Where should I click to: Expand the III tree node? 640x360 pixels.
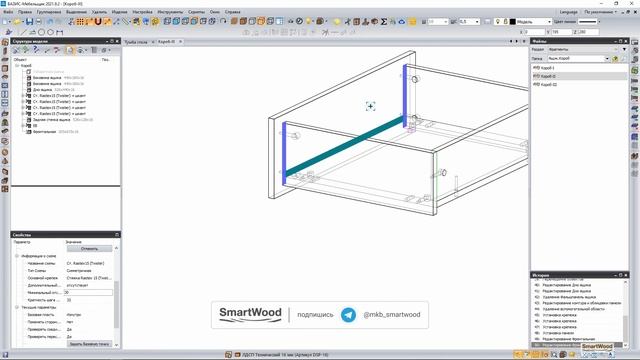click(23, 126)
